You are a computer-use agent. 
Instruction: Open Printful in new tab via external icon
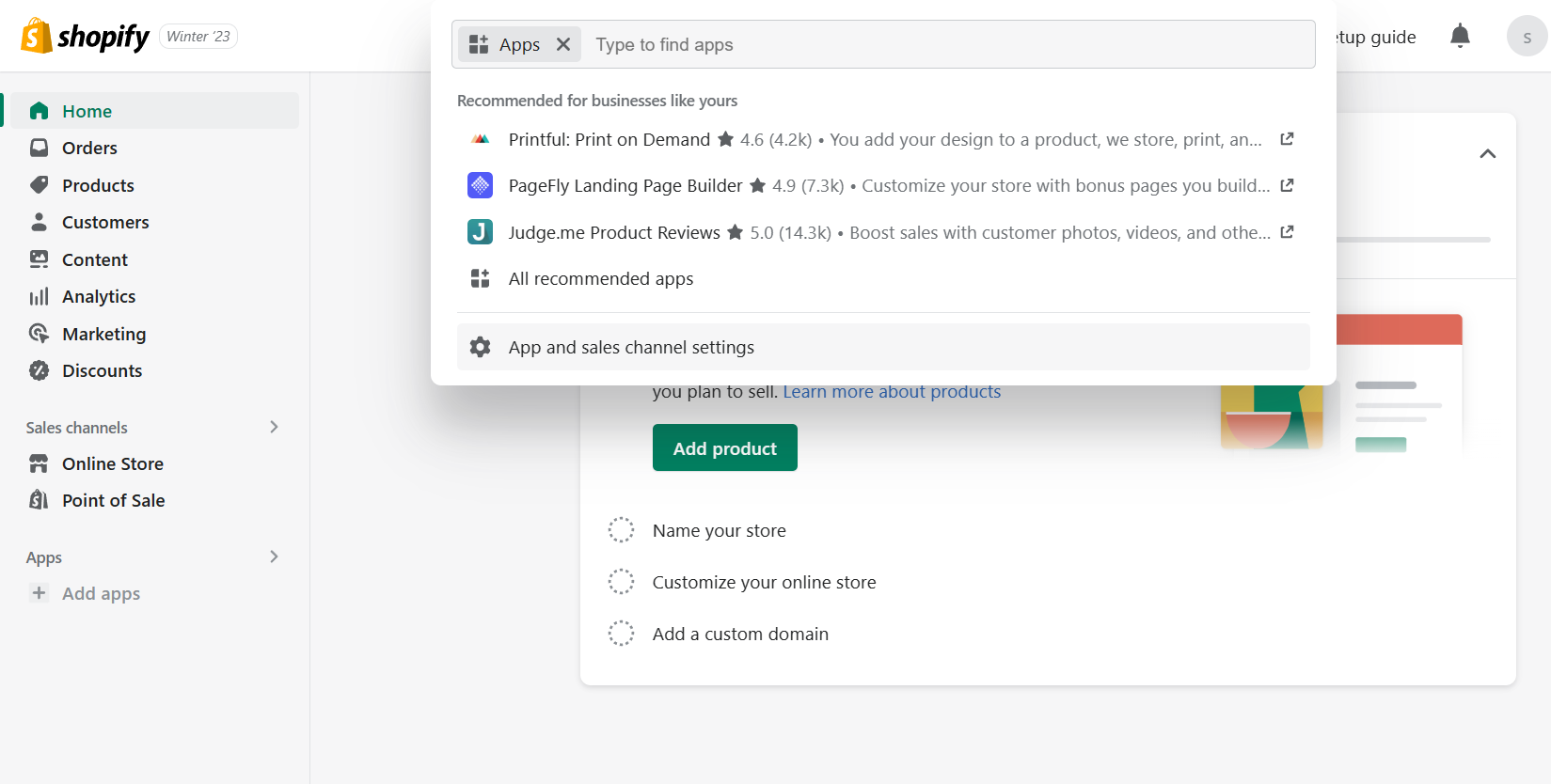click(x=1287, y=139)
